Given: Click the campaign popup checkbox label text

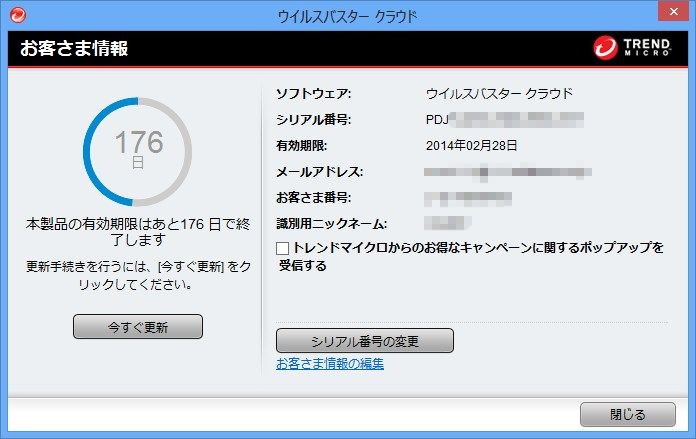Looking at the screenshot, I should click(x=471, y=256).
